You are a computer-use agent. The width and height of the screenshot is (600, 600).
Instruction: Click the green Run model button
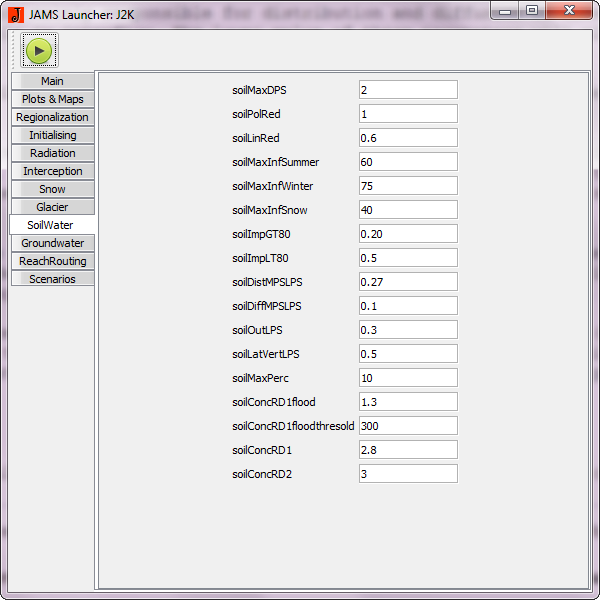pos(39,50)
